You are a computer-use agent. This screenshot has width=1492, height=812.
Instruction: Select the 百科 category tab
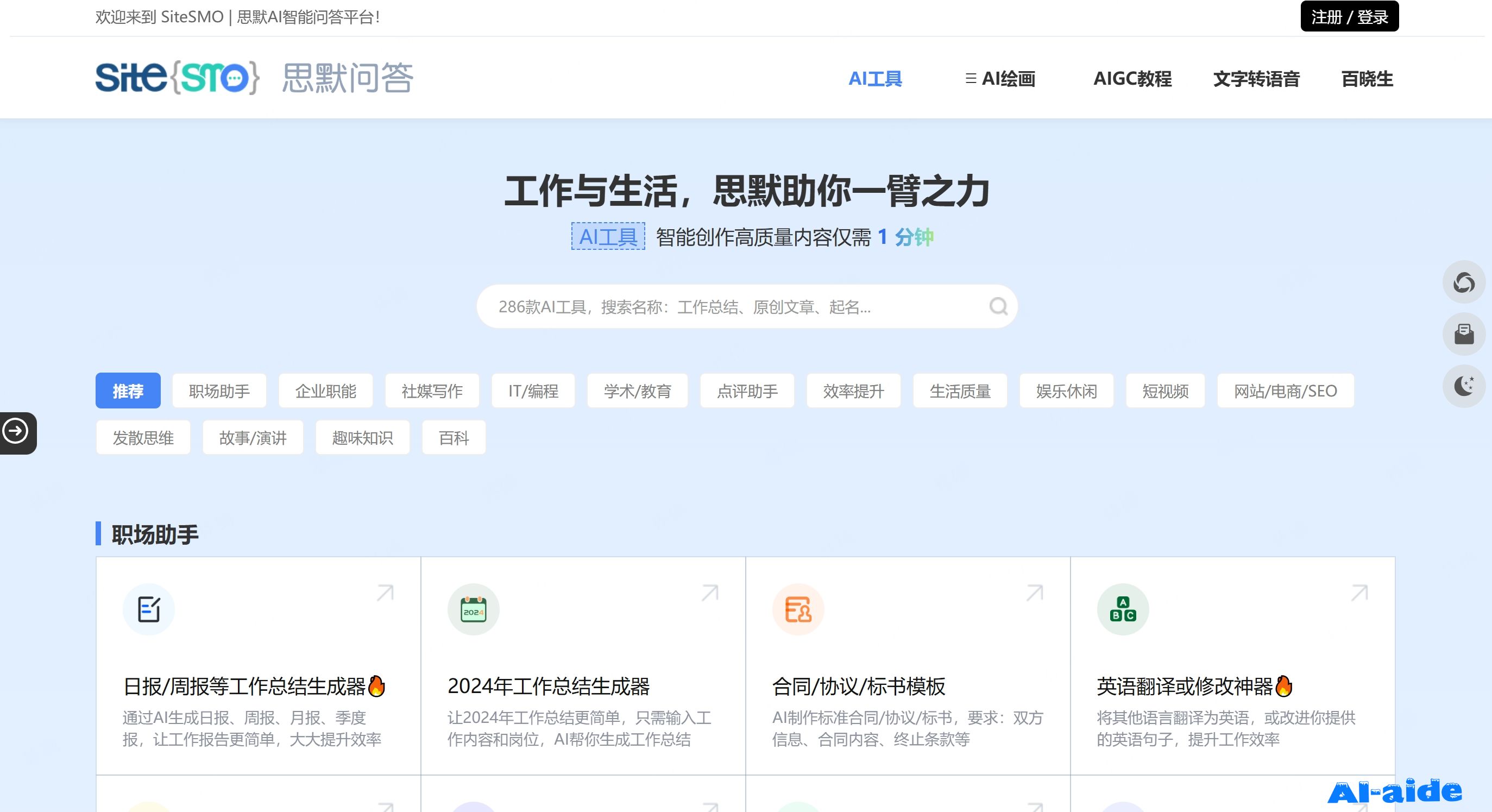(x=454, y=437)
